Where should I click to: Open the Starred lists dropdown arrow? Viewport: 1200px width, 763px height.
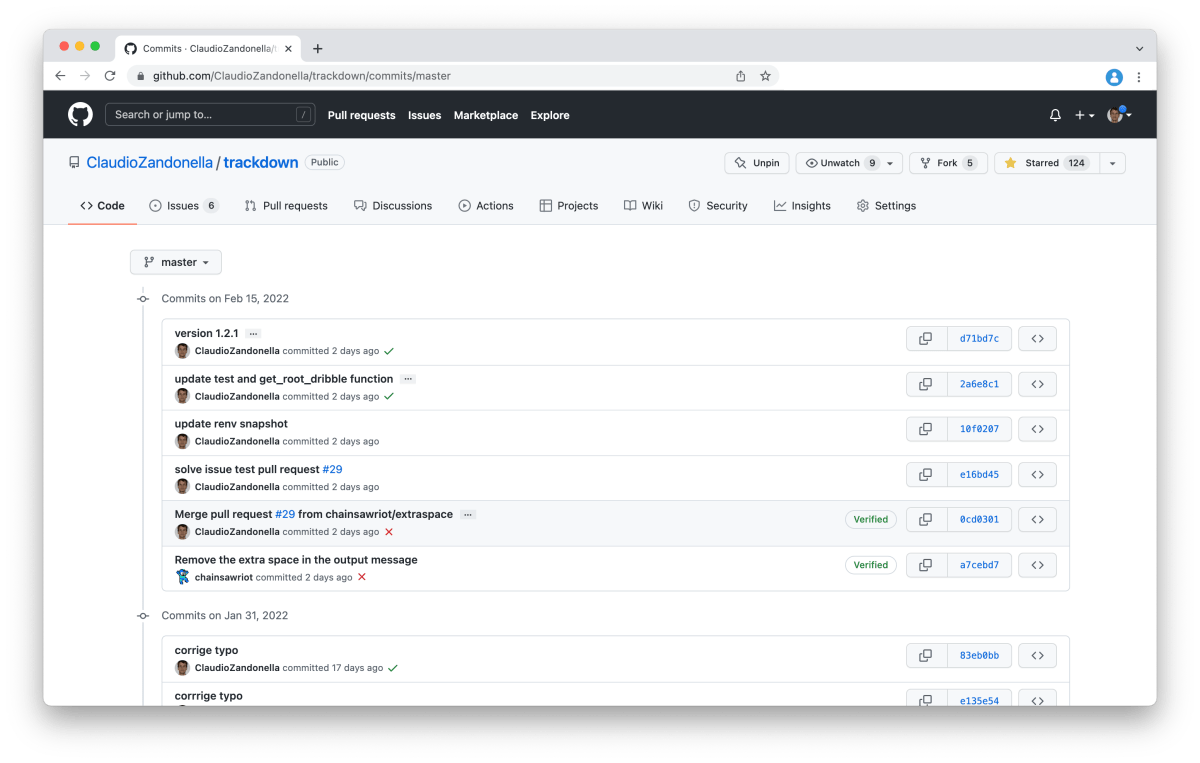pos(1113,163)
